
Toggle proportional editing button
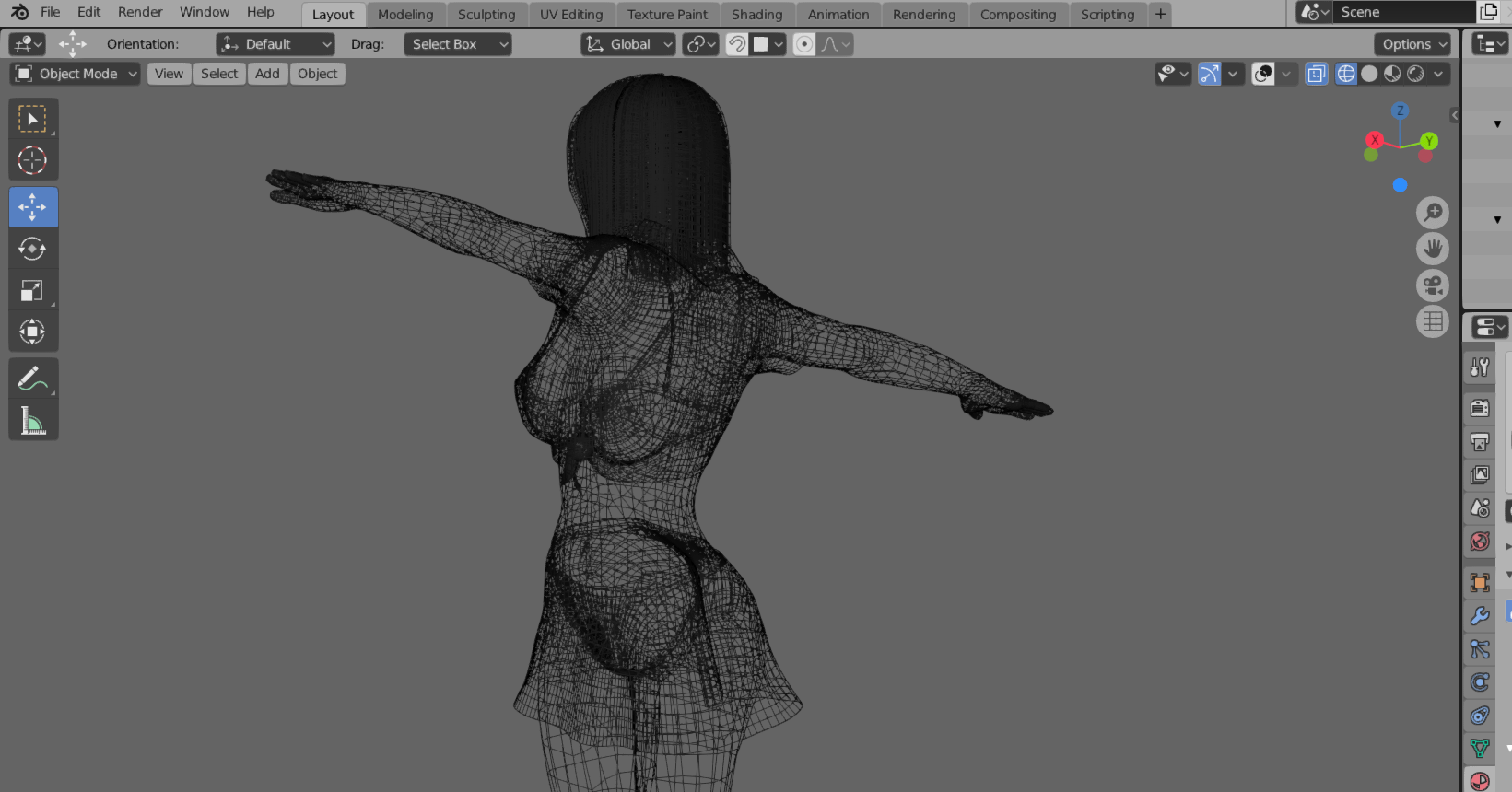coord(804,44)
